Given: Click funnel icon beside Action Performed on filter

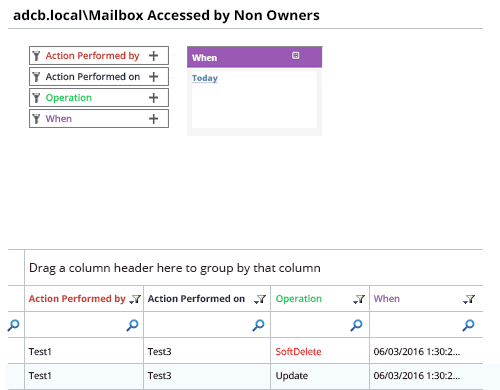Looking at the screenshot, I should click(36, 77).
